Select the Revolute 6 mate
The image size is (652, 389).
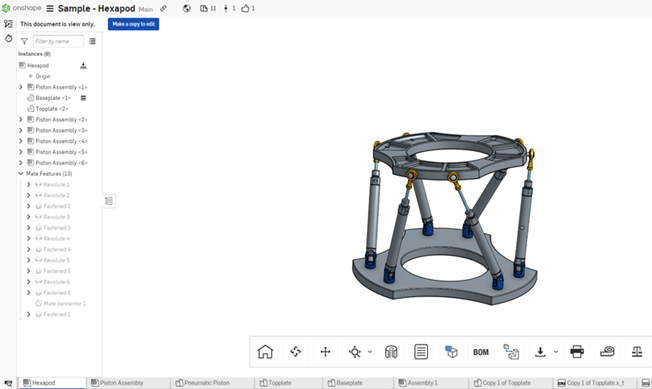click(57, 282)
